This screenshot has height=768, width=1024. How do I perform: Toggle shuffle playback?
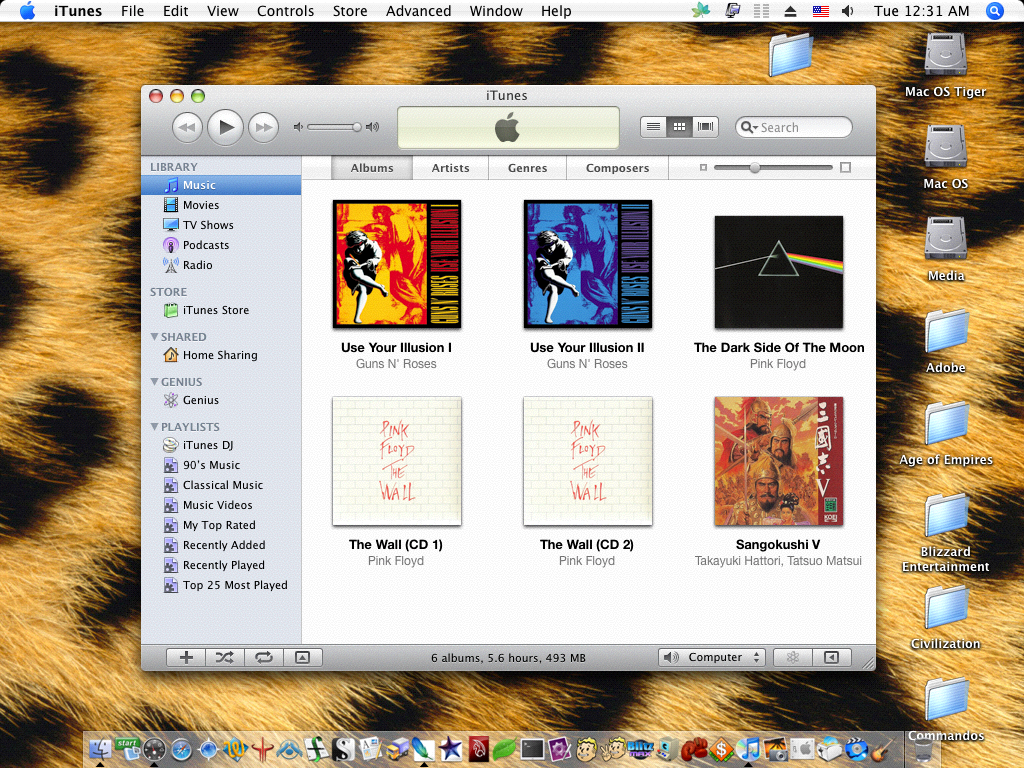click(224, 657)
